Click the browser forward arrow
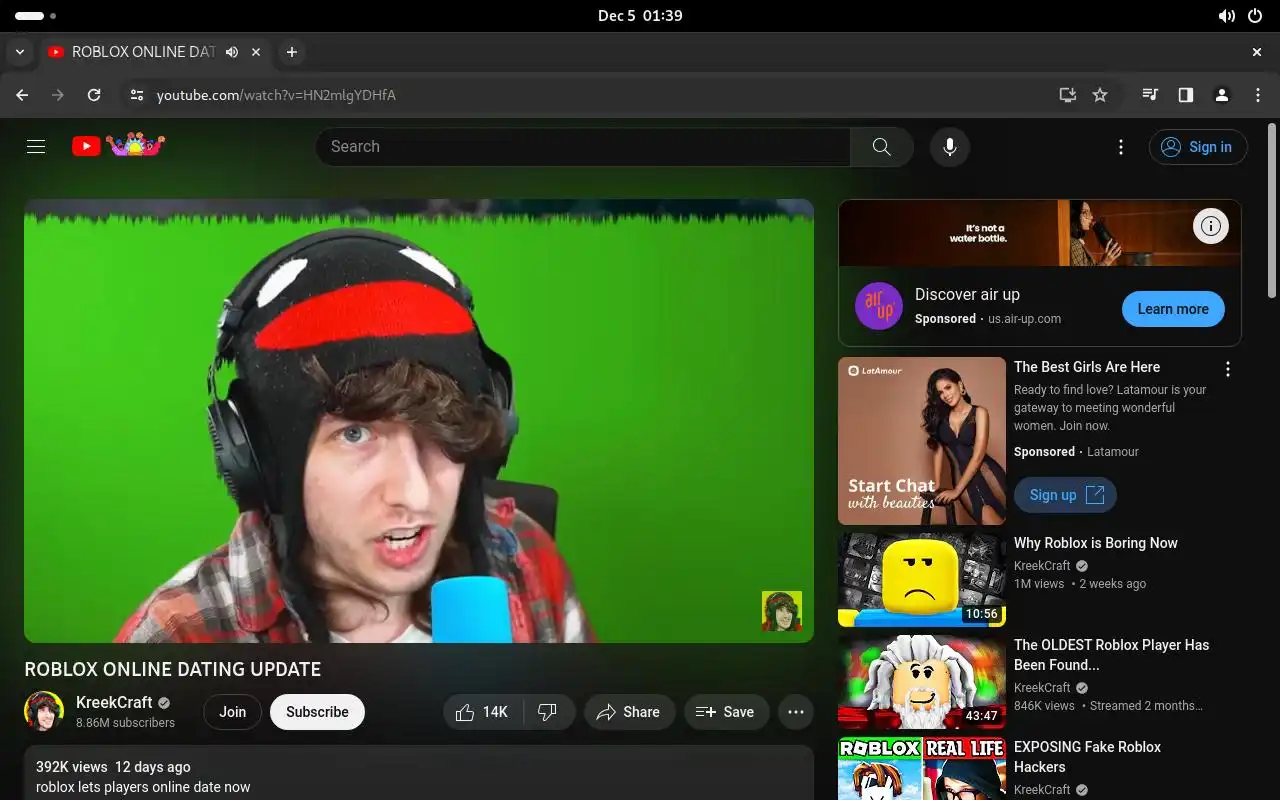Viewport: 1280px width, 800px height. [58, 95]
